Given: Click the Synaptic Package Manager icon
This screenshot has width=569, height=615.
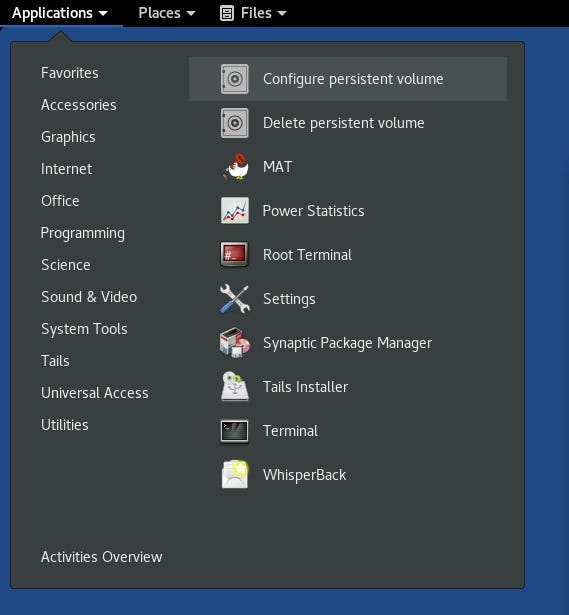Looking at the screenshot, I should [235, 343].
